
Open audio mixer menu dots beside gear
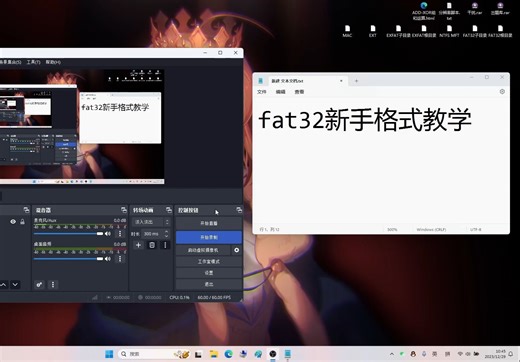[x=53, y=284]
